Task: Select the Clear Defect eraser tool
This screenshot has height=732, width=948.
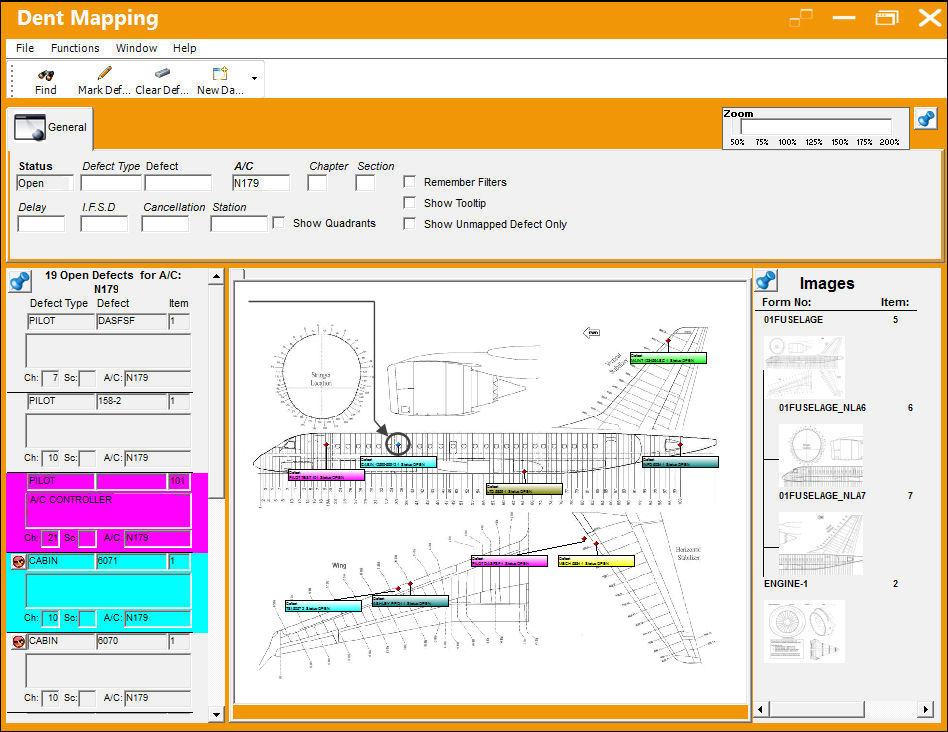Action: tap(162, 73)
